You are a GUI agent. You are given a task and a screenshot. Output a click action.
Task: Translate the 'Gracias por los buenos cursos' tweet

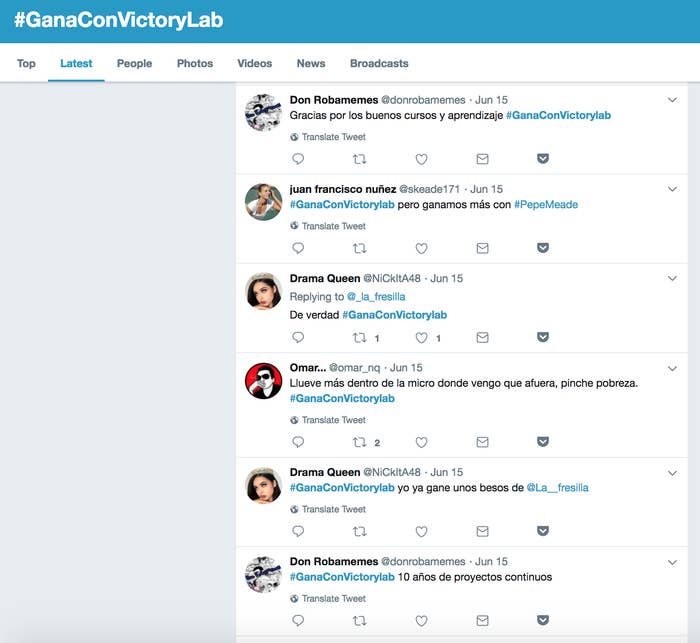tap(328, 137)
